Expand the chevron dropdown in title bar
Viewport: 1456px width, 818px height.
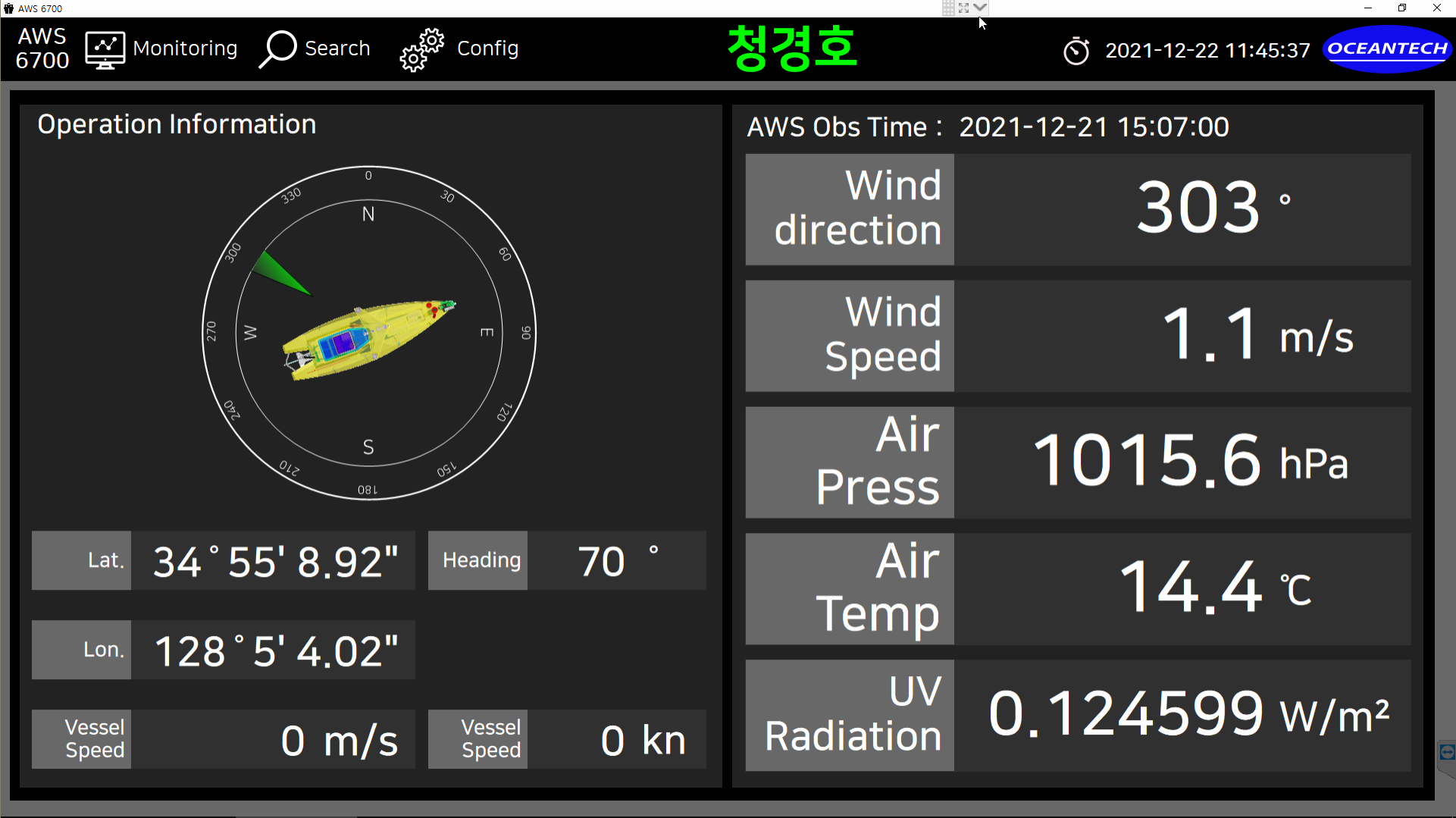pyautogui.click(x=980, y=8)
